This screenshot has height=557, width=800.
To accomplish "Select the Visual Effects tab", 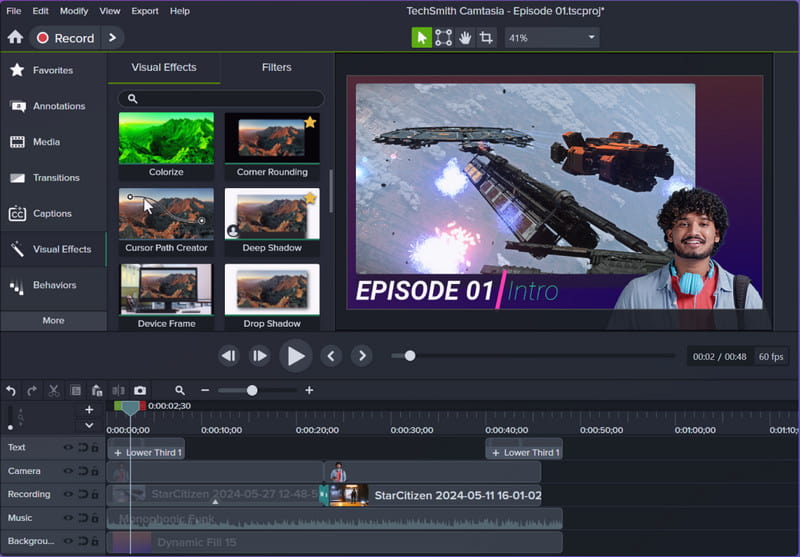I will point(164,67).
